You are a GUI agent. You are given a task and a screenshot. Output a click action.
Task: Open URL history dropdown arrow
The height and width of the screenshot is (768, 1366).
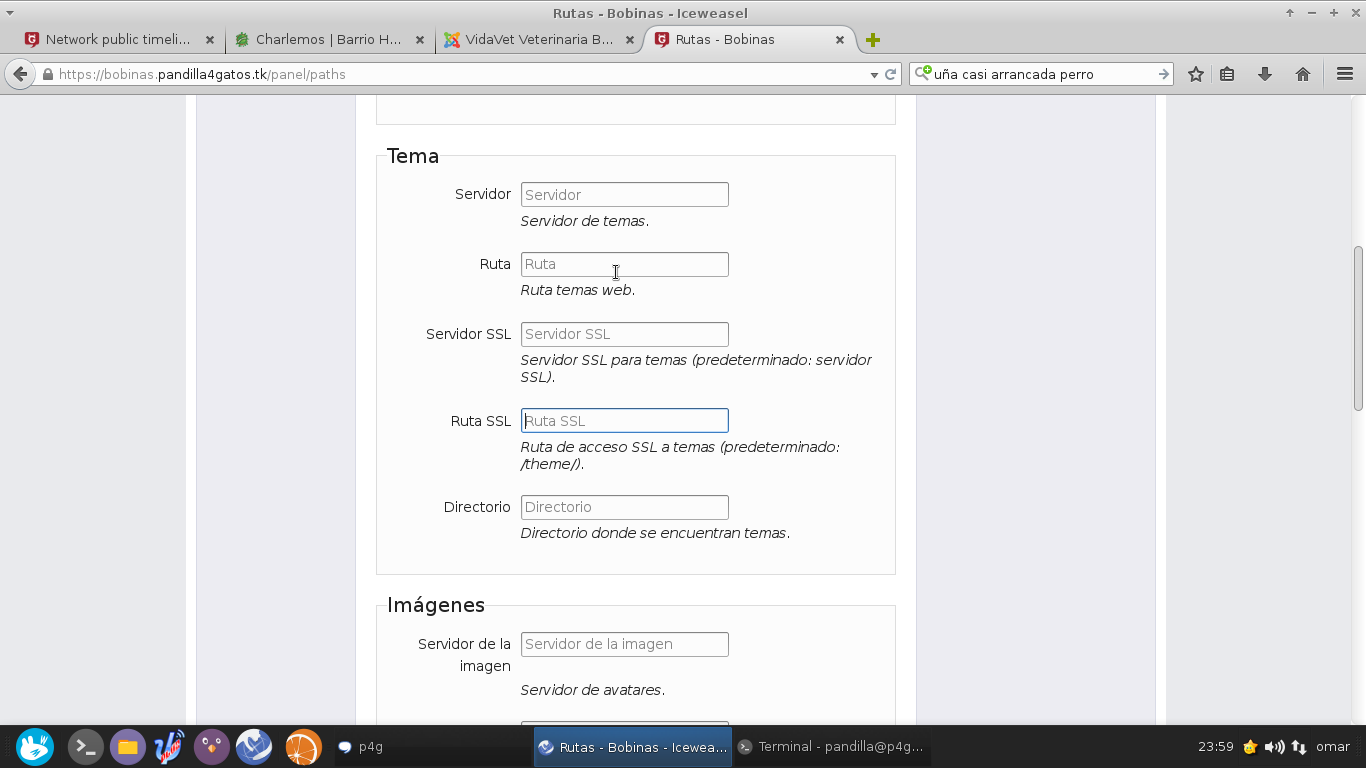874,74
